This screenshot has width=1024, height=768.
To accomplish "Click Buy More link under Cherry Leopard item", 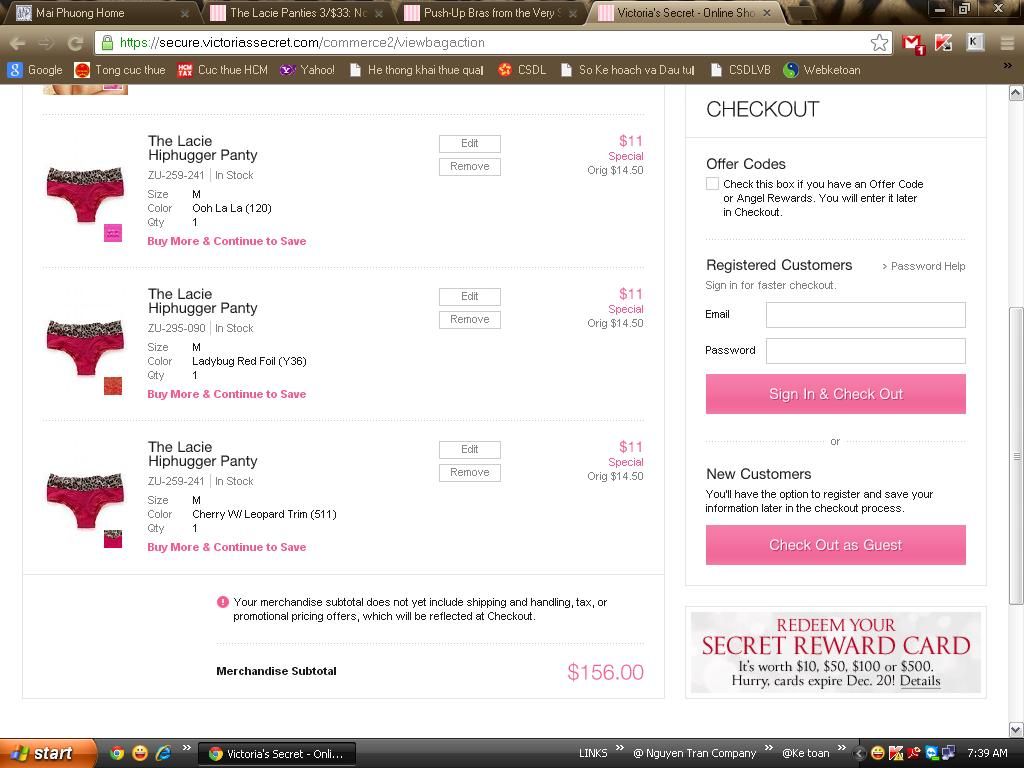I will click(x=227, y=547).
